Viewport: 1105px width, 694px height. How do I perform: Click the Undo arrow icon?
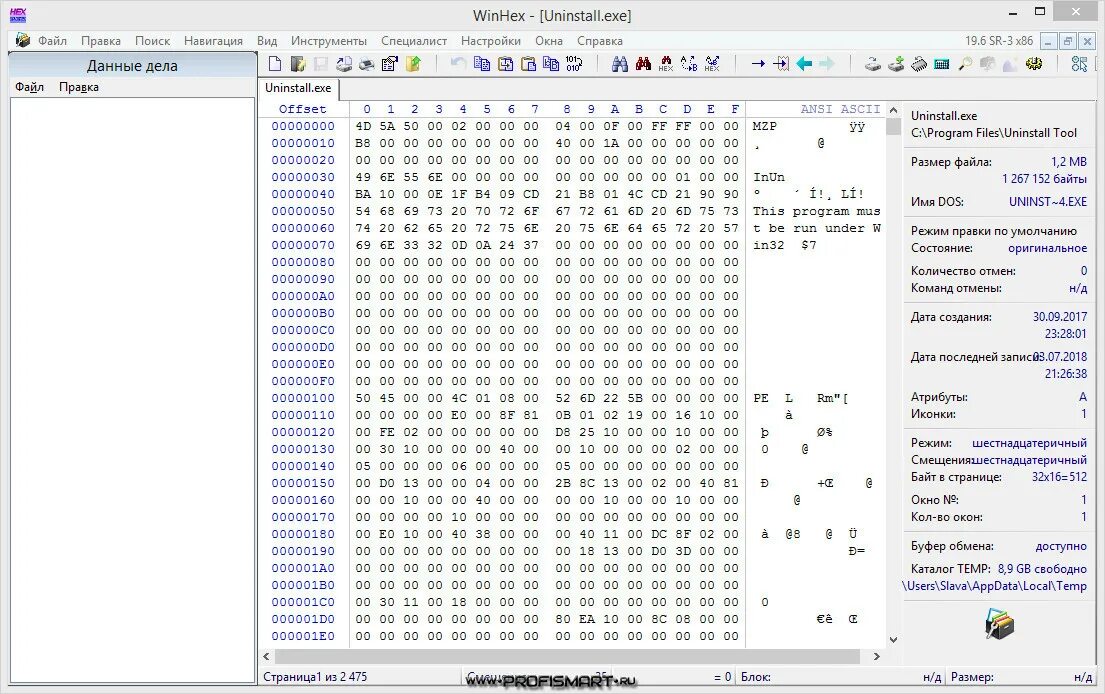[x=458, y=63]
